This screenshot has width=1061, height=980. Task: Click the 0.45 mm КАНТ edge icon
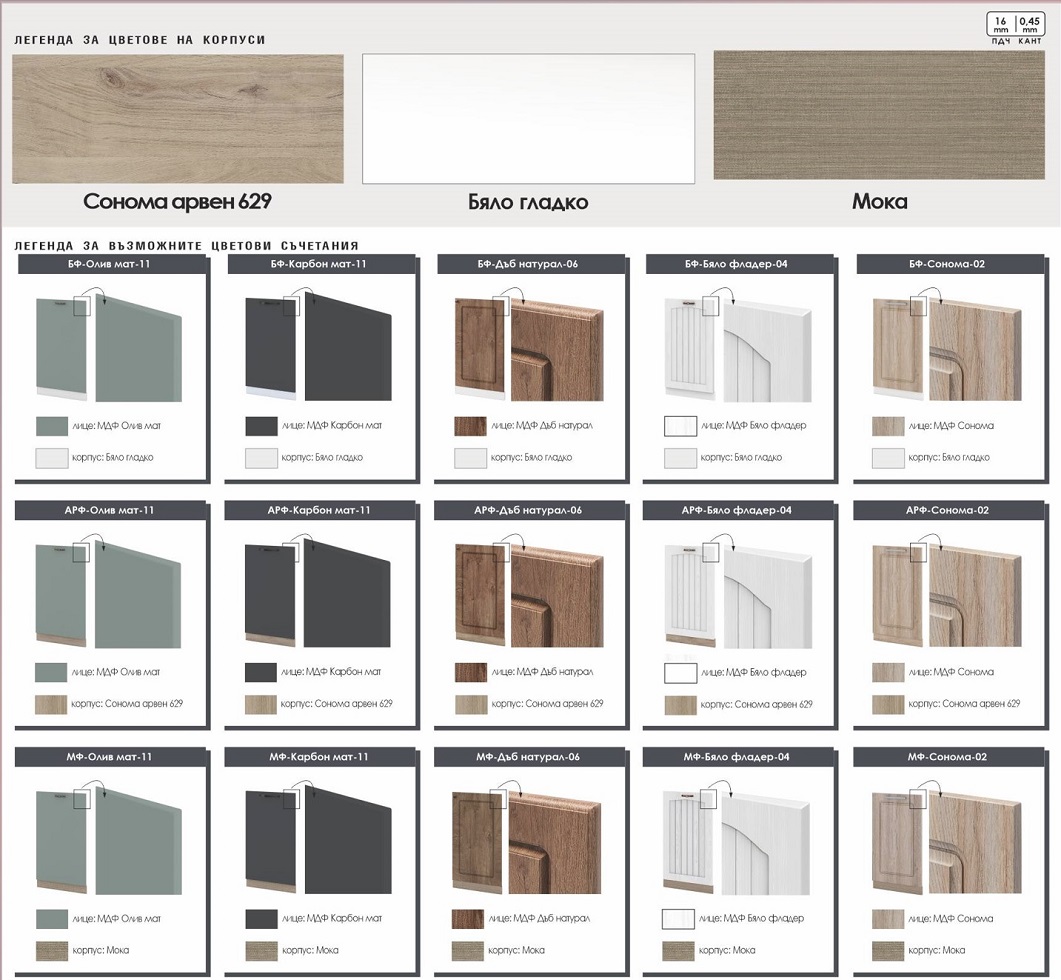(1030, 26)
